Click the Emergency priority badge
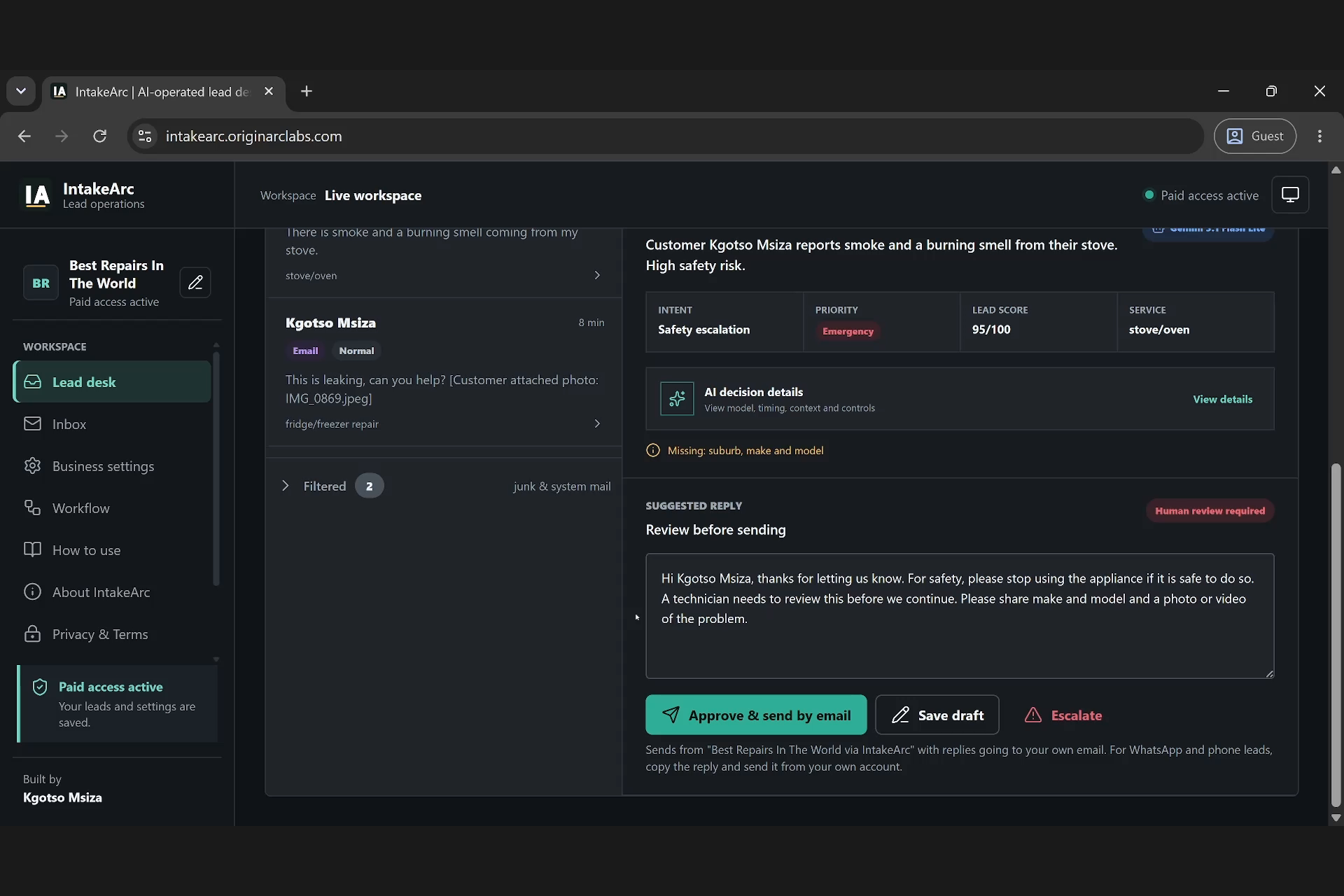The width and height of the screenshot is (1344, 896). click(848, 331)
